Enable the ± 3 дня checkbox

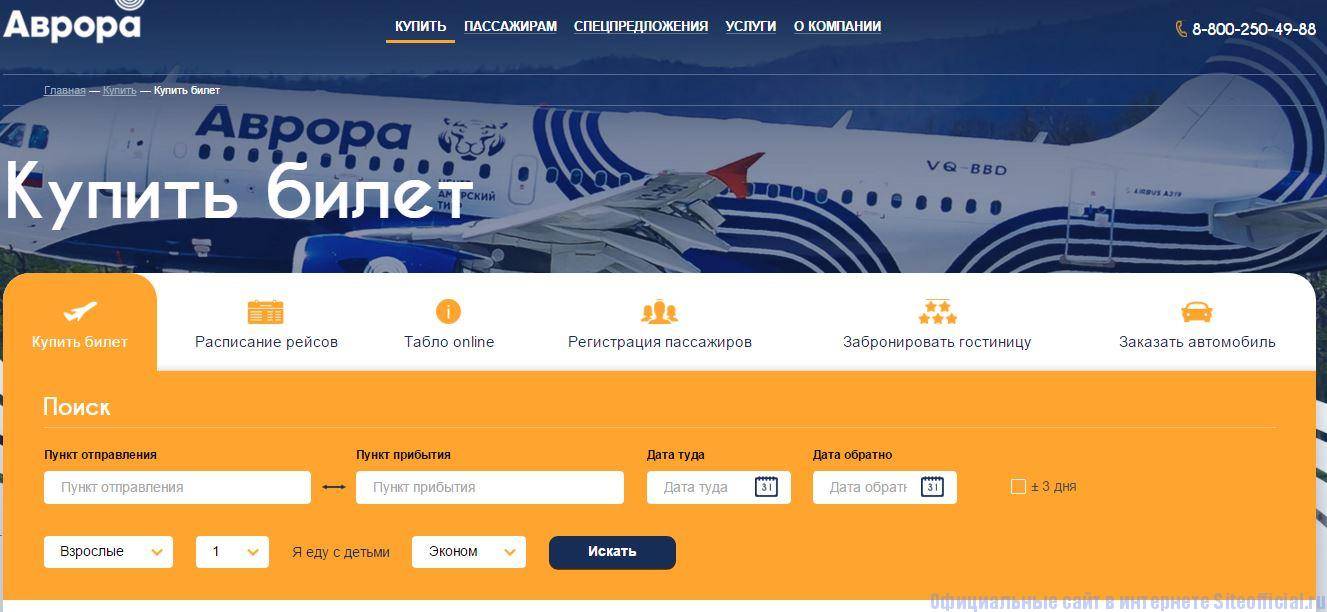pos(1018,487)
